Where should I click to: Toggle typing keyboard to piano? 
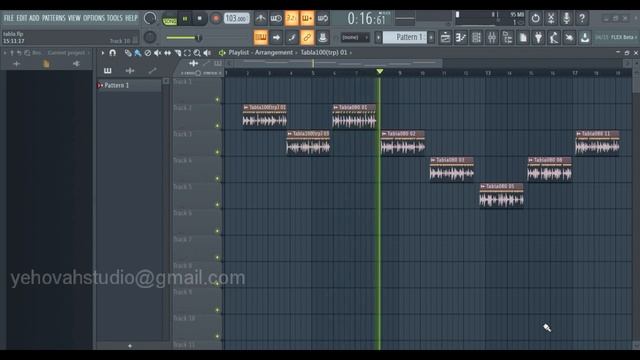[x=260, y=38]
